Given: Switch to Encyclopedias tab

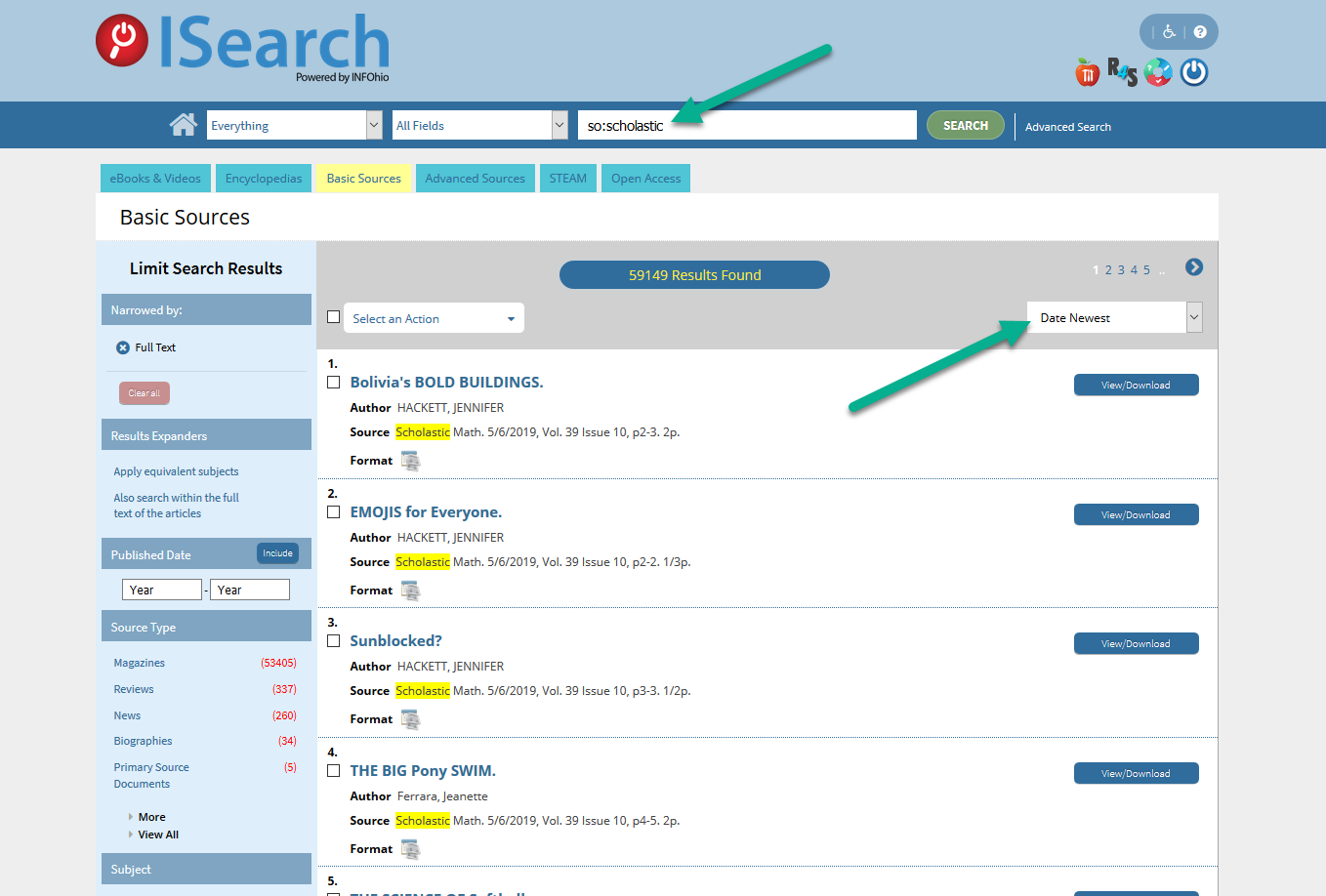Looking at the screenshot, I should 264,179.
